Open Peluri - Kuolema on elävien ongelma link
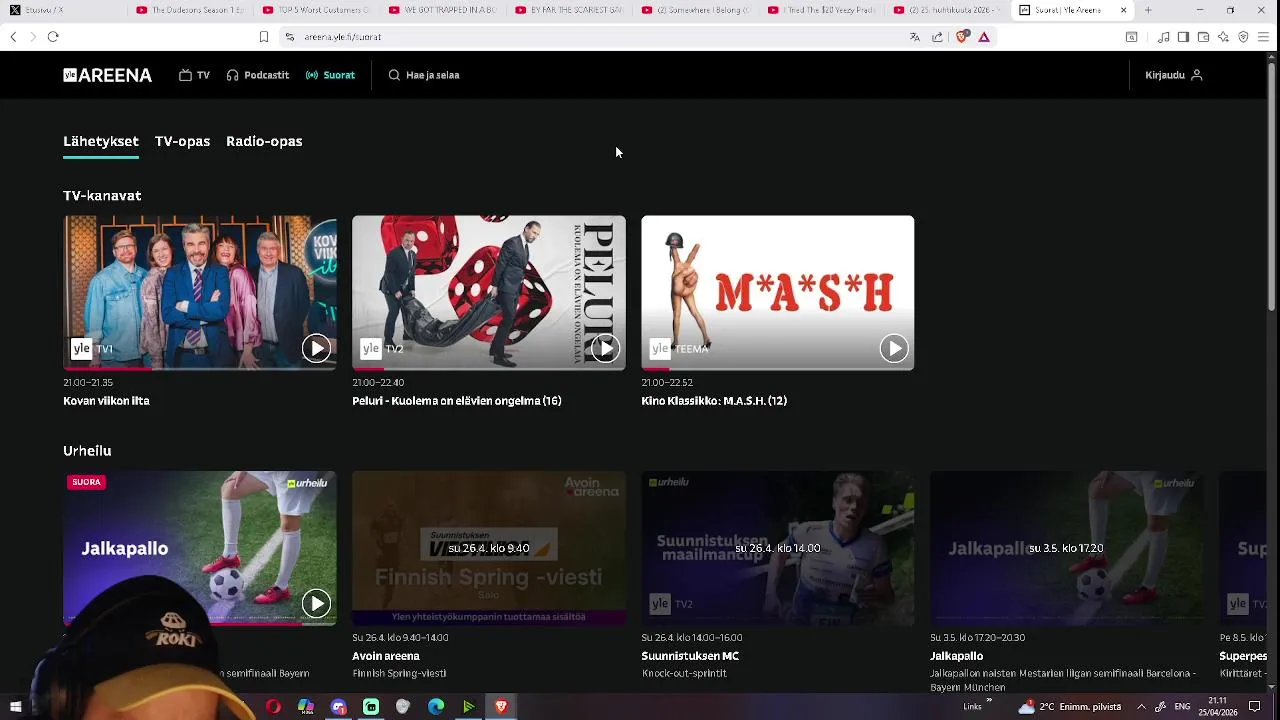The width and height of the screenshot is (1280, 720). point(456,401)
